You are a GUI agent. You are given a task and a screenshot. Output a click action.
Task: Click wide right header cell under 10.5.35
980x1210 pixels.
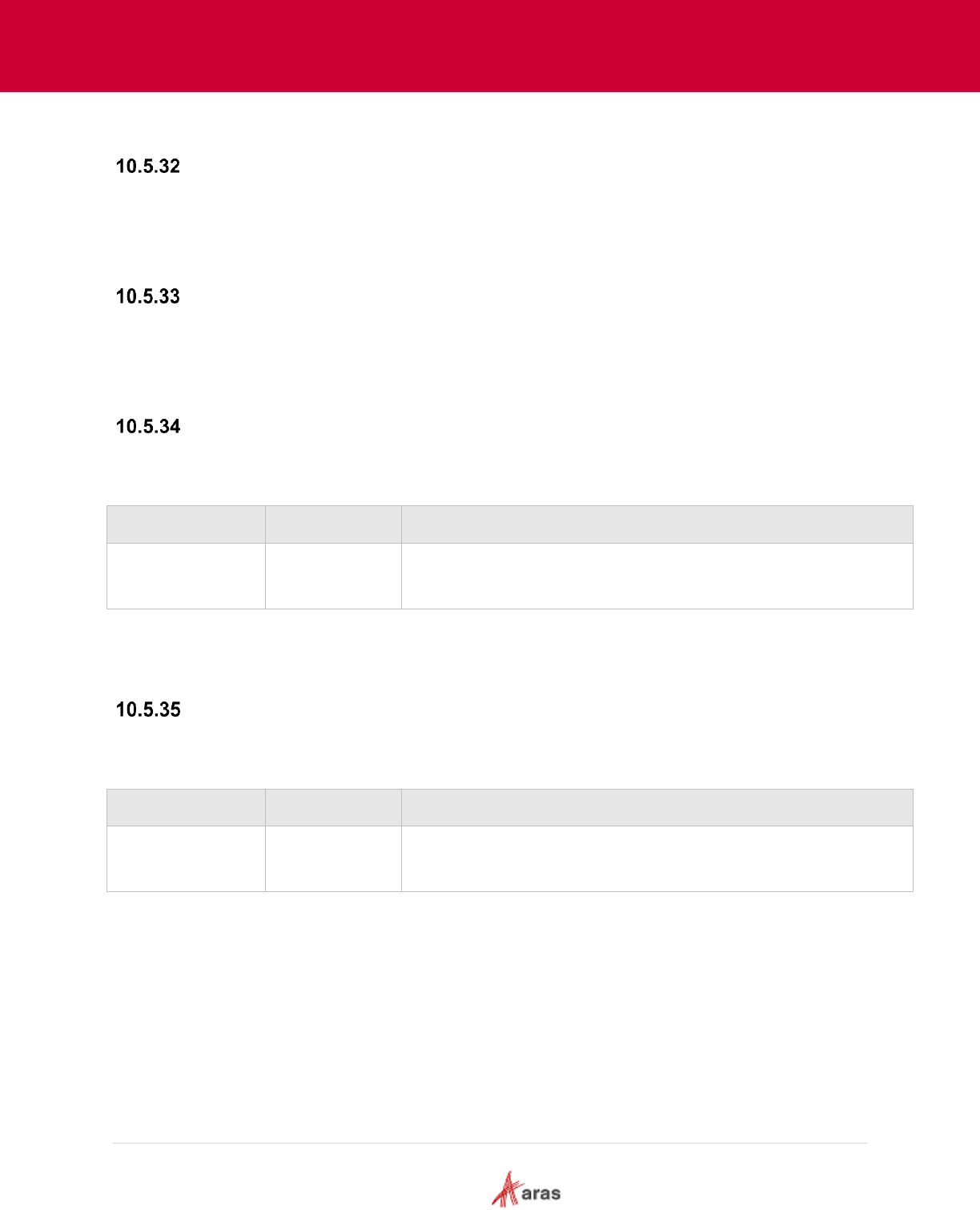[657, 807]
